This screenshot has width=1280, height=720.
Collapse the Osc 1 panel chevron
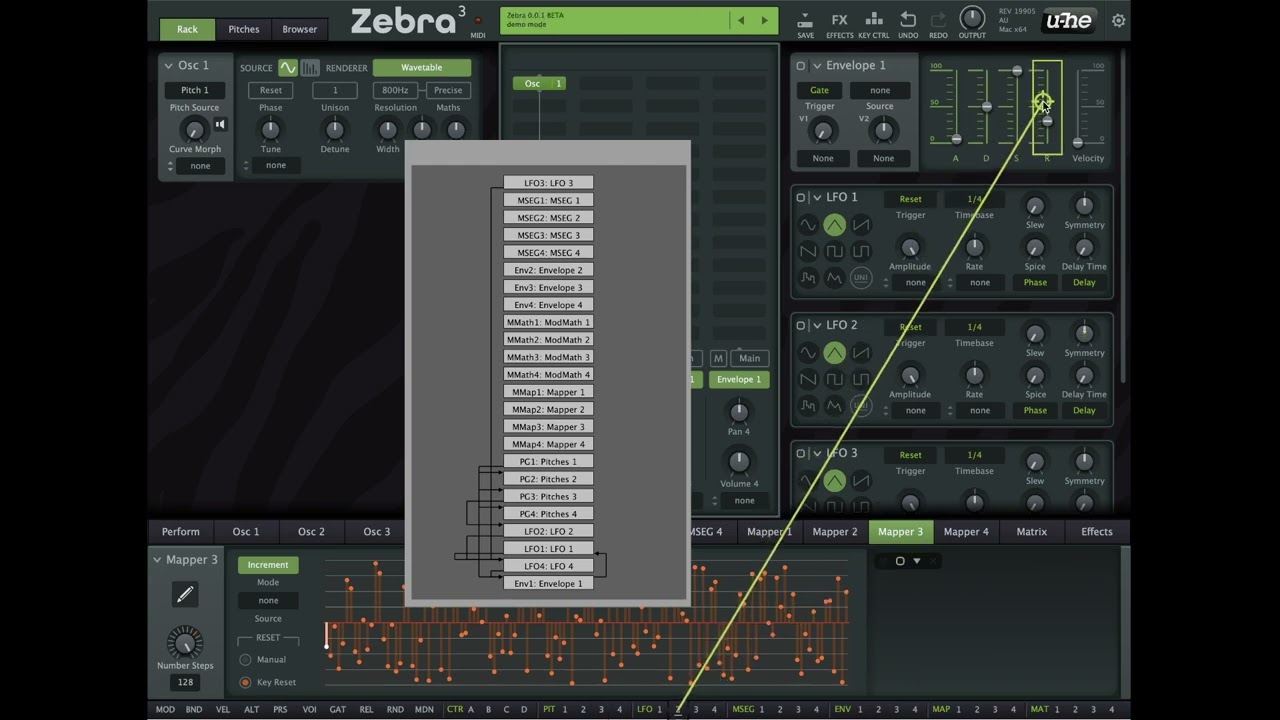tap(168, 66)
